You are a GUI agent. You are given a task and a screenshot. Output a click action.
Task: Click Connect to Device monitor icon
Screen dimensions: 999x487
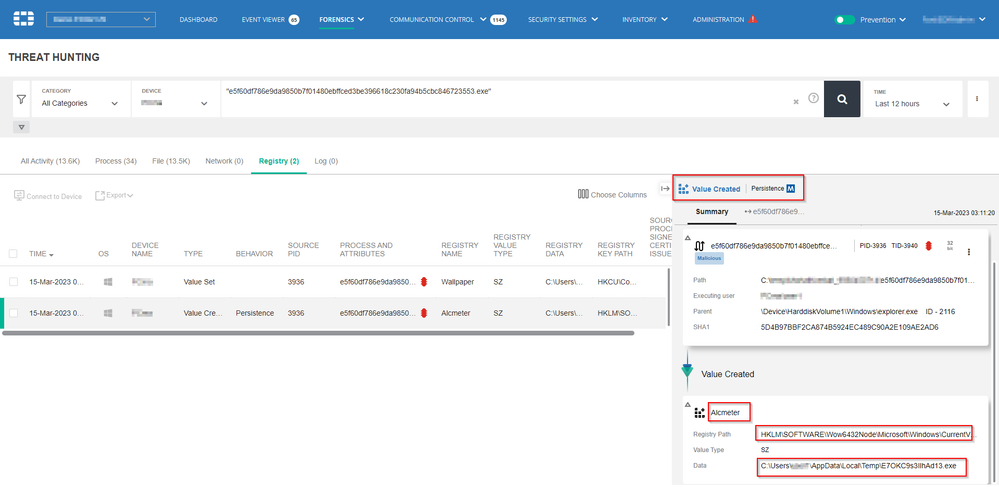[x=19, y=196]
